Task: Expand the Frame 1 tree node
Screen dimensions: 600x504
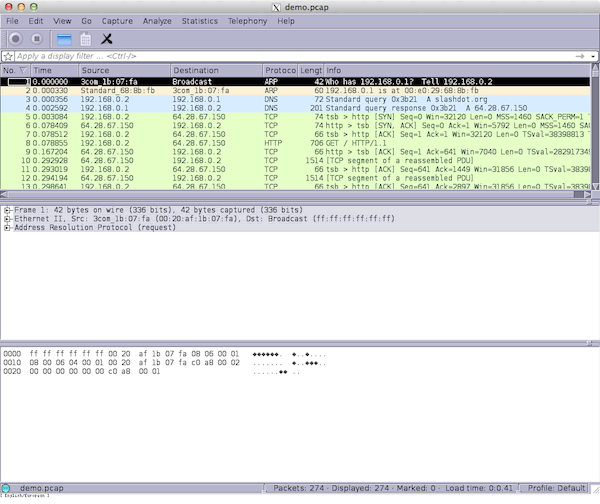Action: (x=7, y=210)
